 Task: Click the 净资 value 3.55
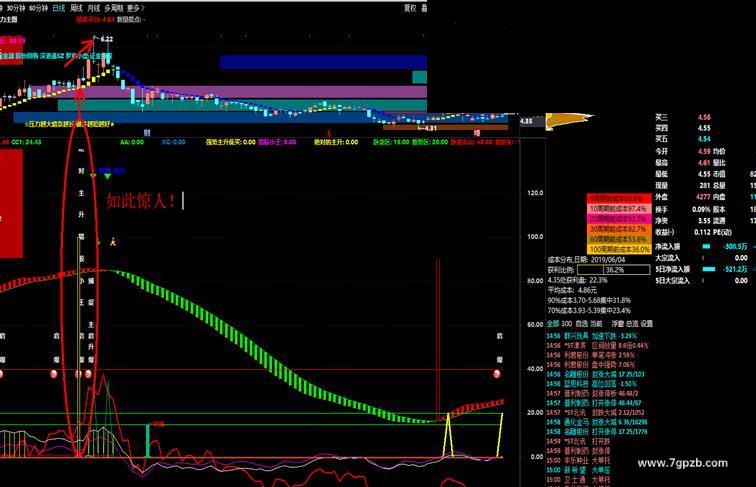click(x=704, y=221)
